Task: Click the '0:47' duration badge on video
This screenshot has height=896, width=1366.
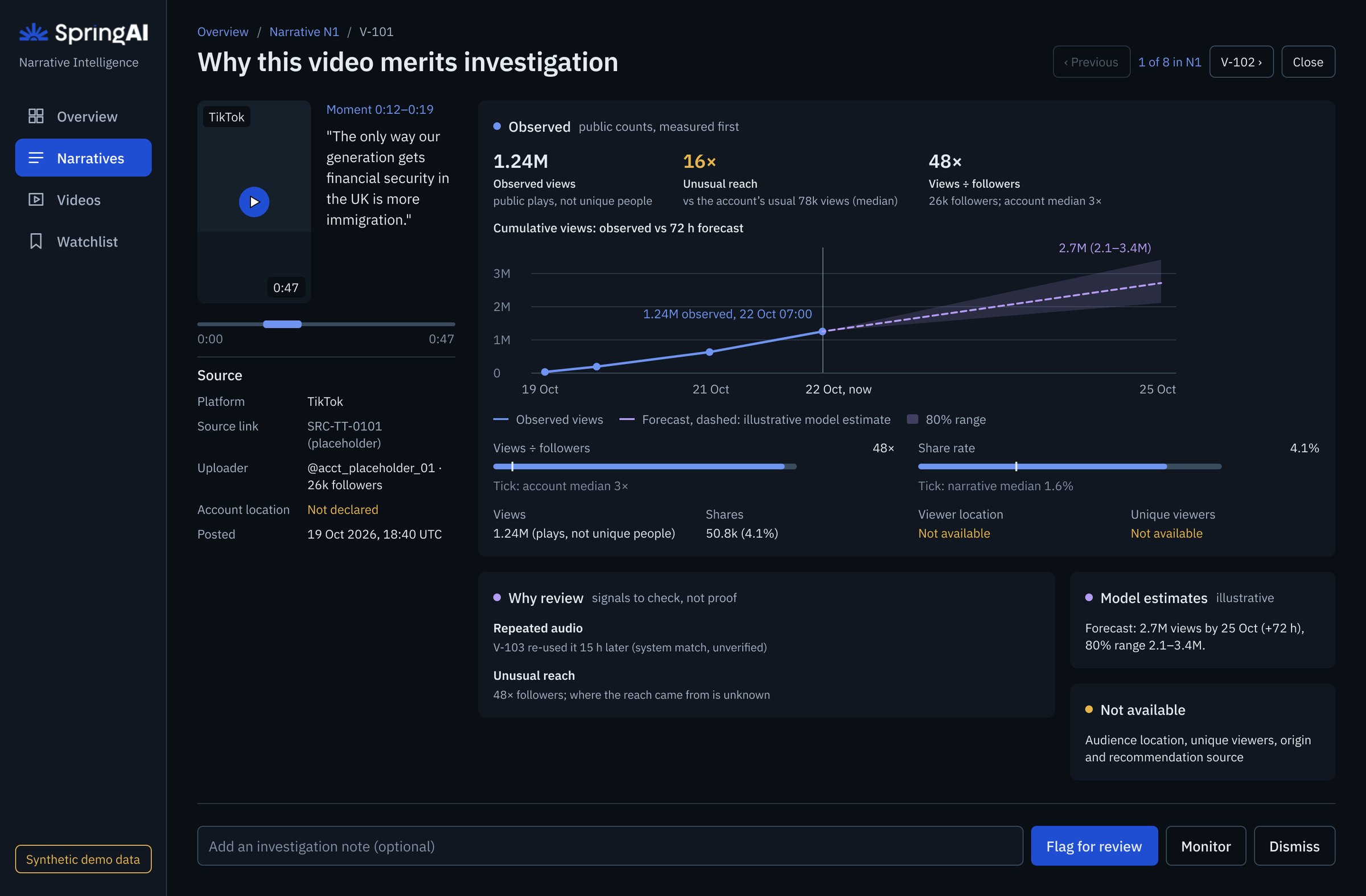Action: coord(286,287)
